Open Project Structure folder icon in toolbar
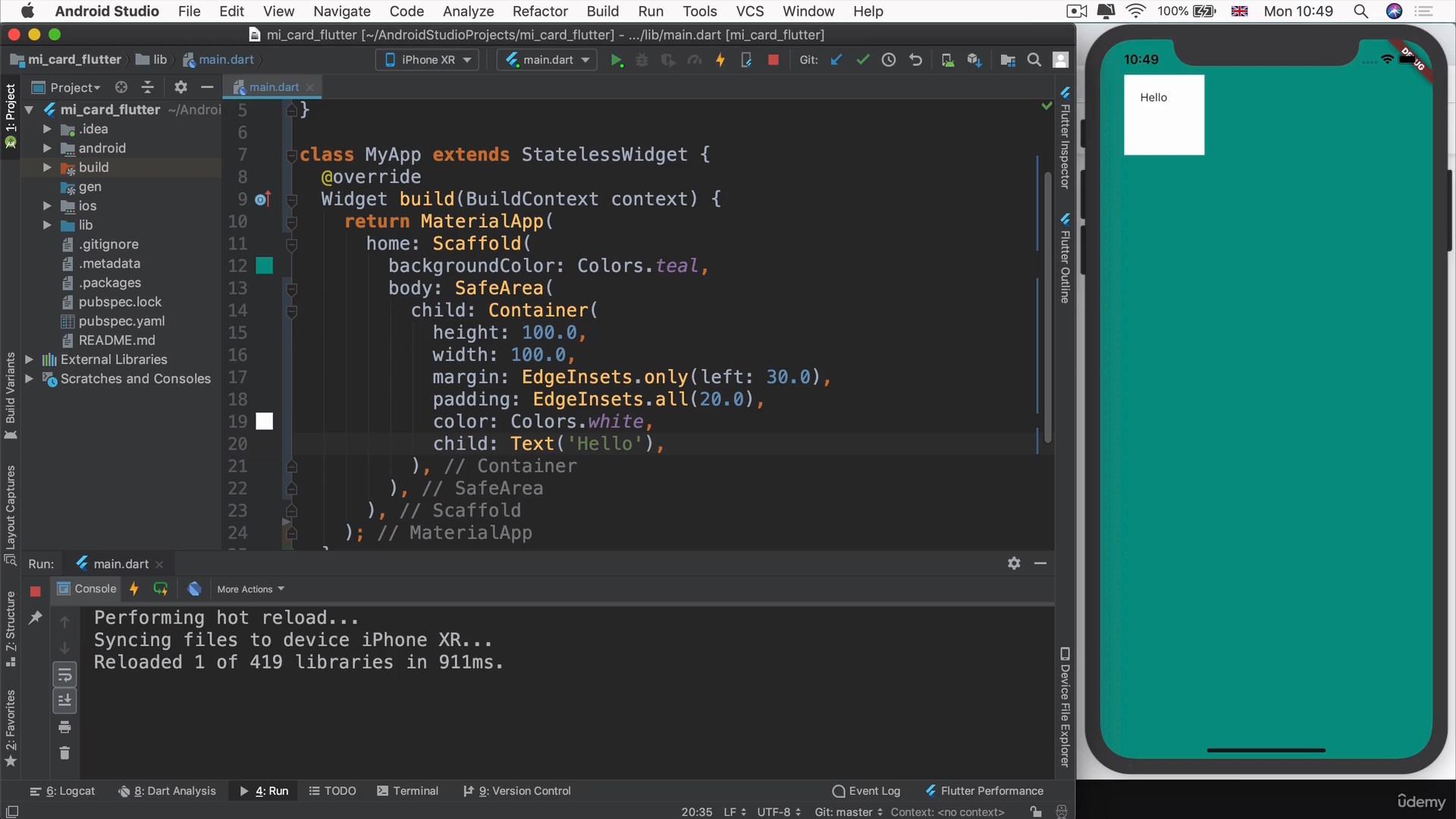This screenshot has width=1456, height=819. [x=1008, y=60]
